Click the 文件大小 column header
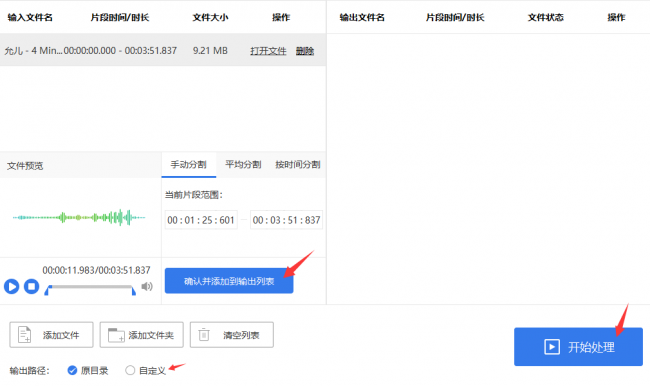Screen dimensions: 650x386 point(210,17)
